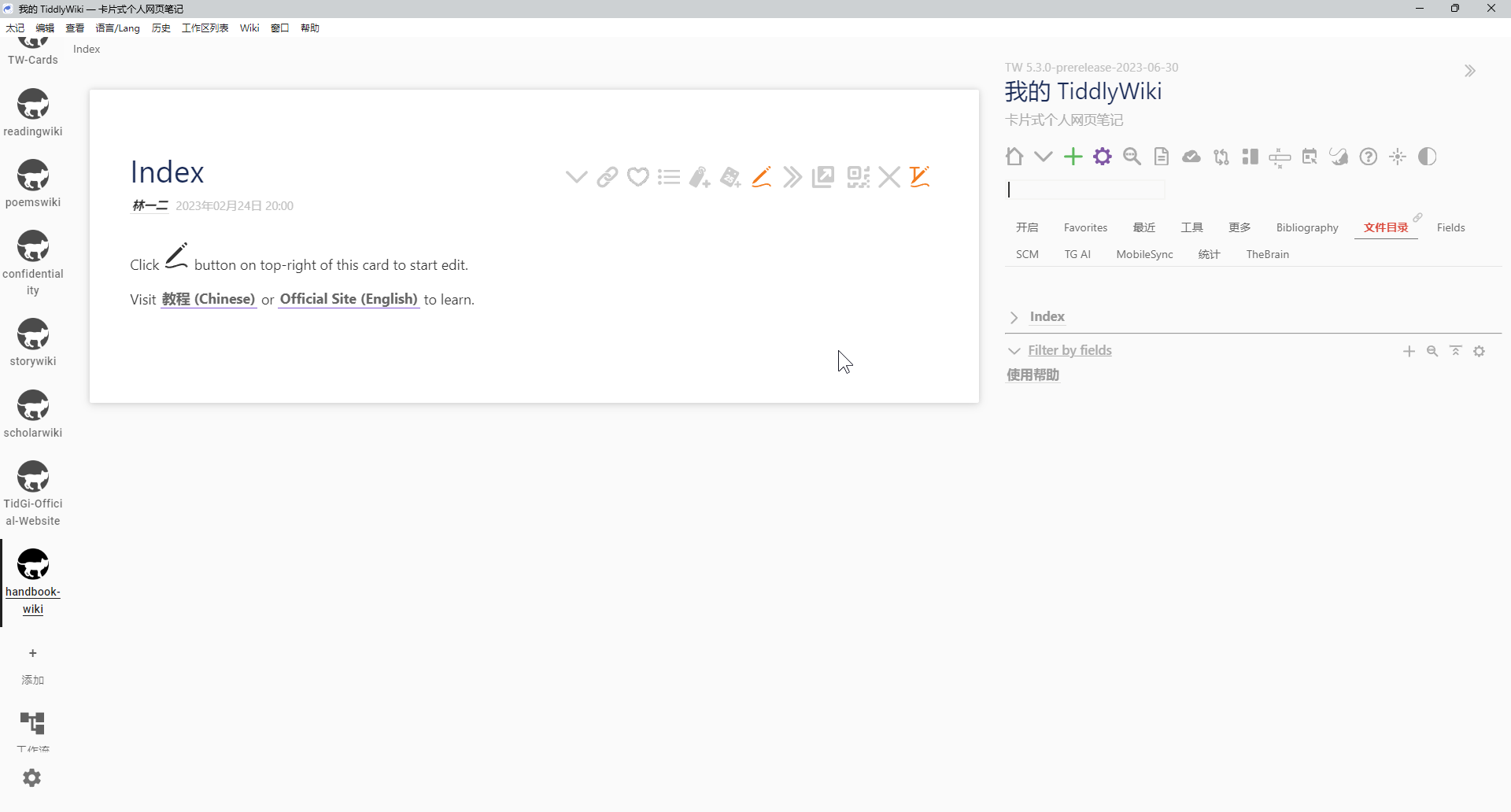Open the TidGi-Official-Website workspace
The width and height of the screenshot is (1511, 812).
[33, 476]
